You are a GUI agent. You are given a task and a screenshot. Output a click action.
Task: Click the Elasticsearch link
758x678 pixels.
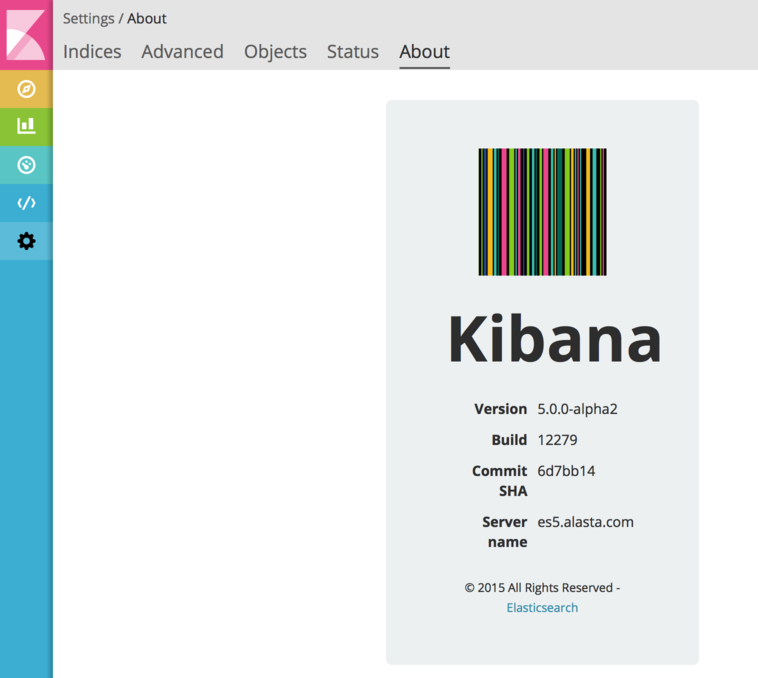coord(542,607)
